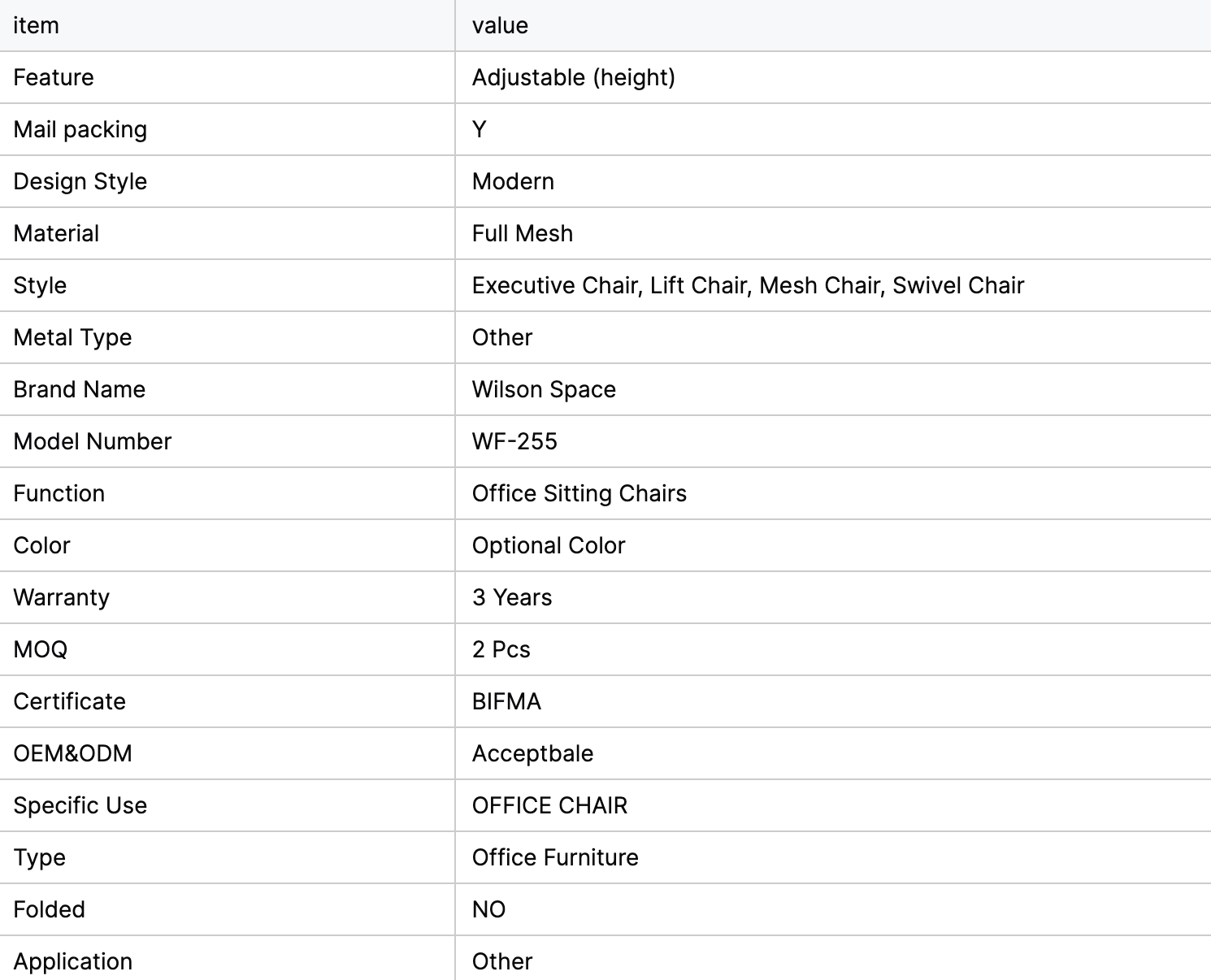
Task: Click the 'Application' row label
Action: coord(72,961)
